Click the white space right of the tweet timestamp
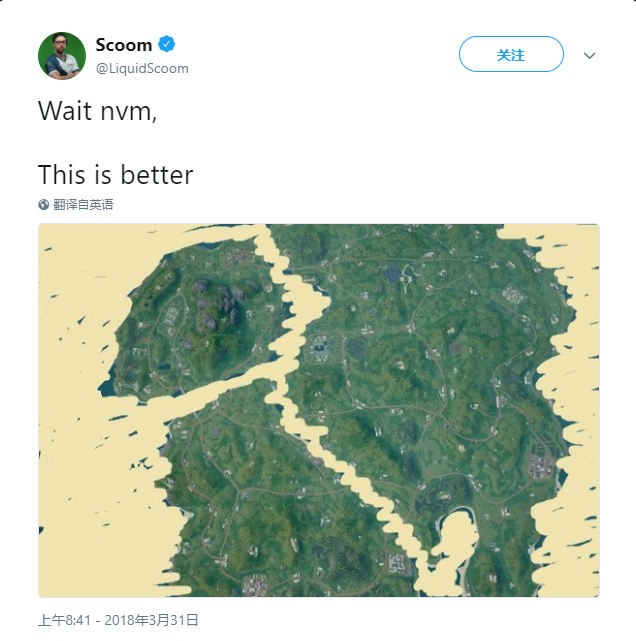This screenshot has width=636, height=641. [400, 620]
